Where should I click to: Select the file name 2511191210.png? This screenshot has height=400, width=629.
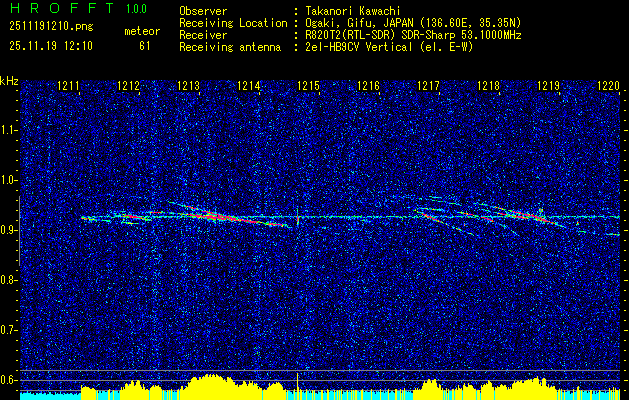[51, 26]
